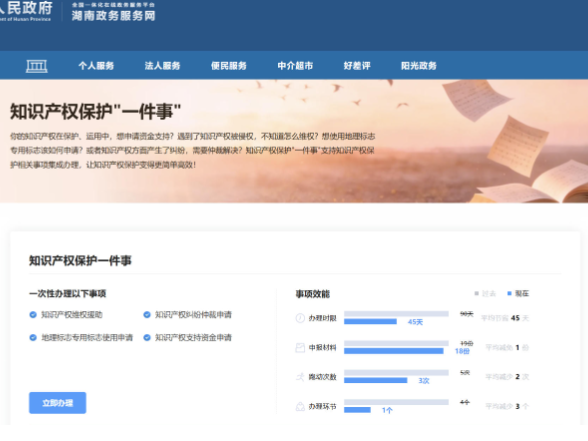Click the clock icon beside 办理时限
Image resolution: width=588 pixels, height=441 pixels.
click(x=300, y=318)
